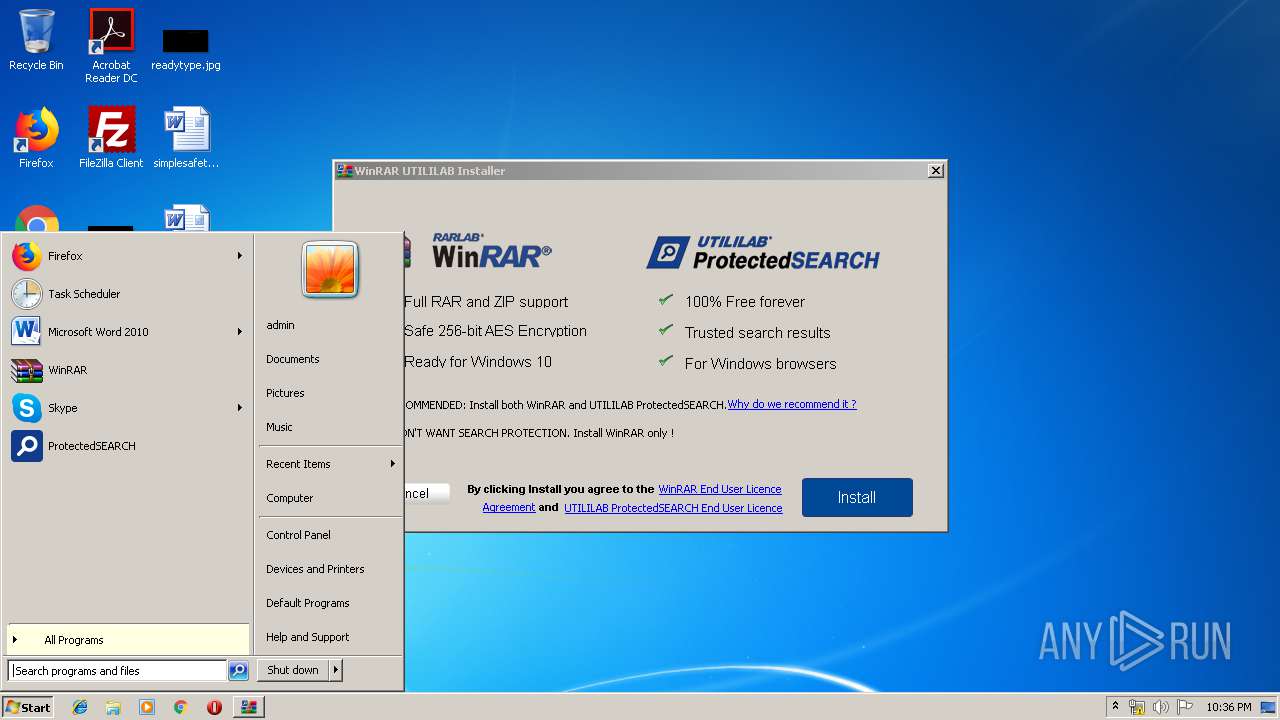This screenshot has height=720, width=1280.
Task: Open Skype from the Start menu
Action: [126, 408]
